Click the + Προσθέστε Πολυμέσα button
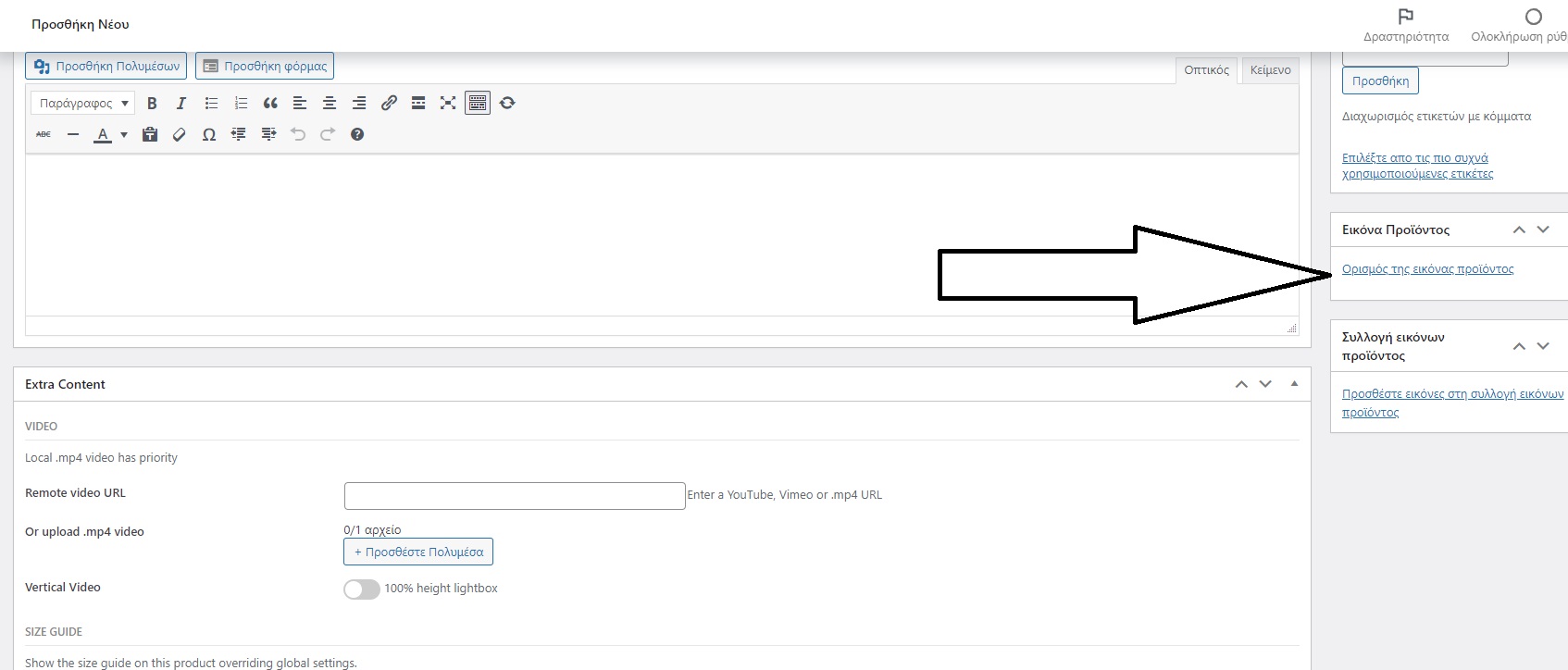 pyautogui.click(x=418, y=552)
